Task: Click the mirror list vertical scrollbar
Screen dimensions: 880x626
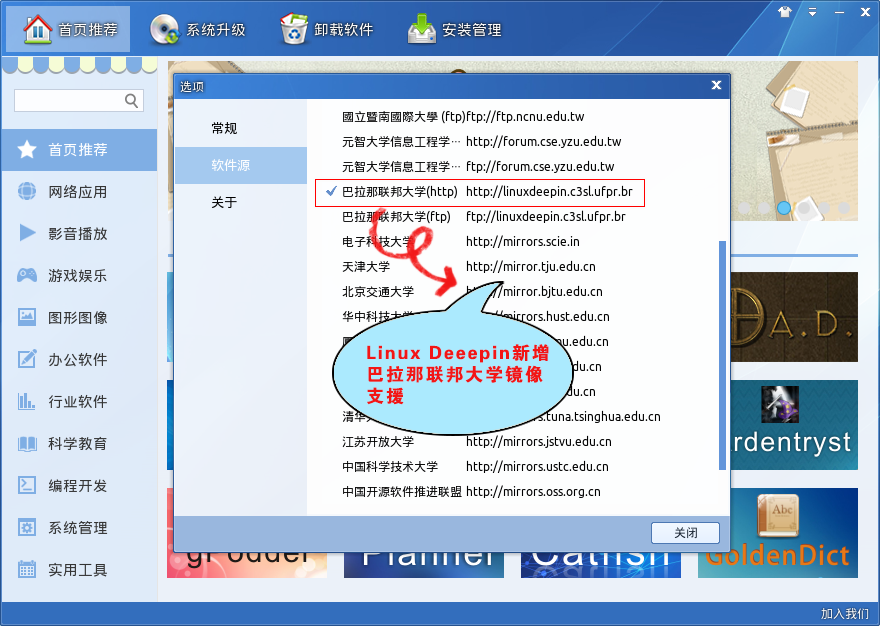Action: [x=722, y=355]
